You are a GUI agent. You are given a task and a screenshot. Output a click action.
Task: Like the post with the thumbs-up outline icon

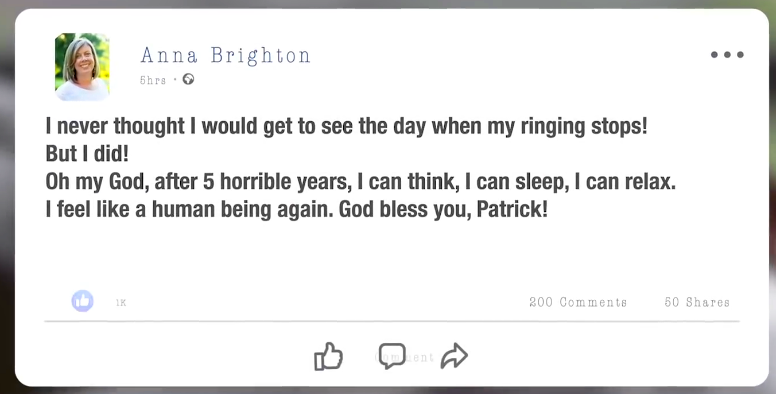tap(329, 356)
